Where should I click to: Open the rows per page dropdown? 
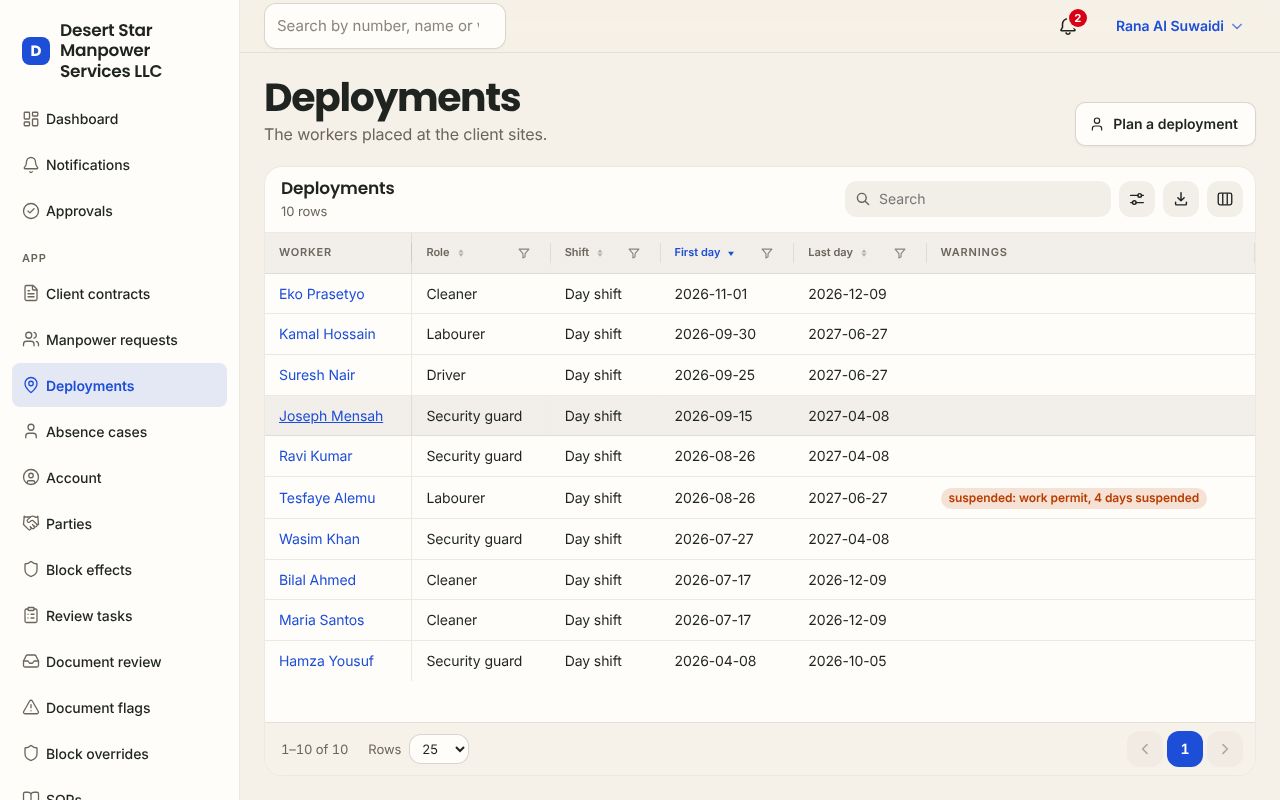click(439, 749)
